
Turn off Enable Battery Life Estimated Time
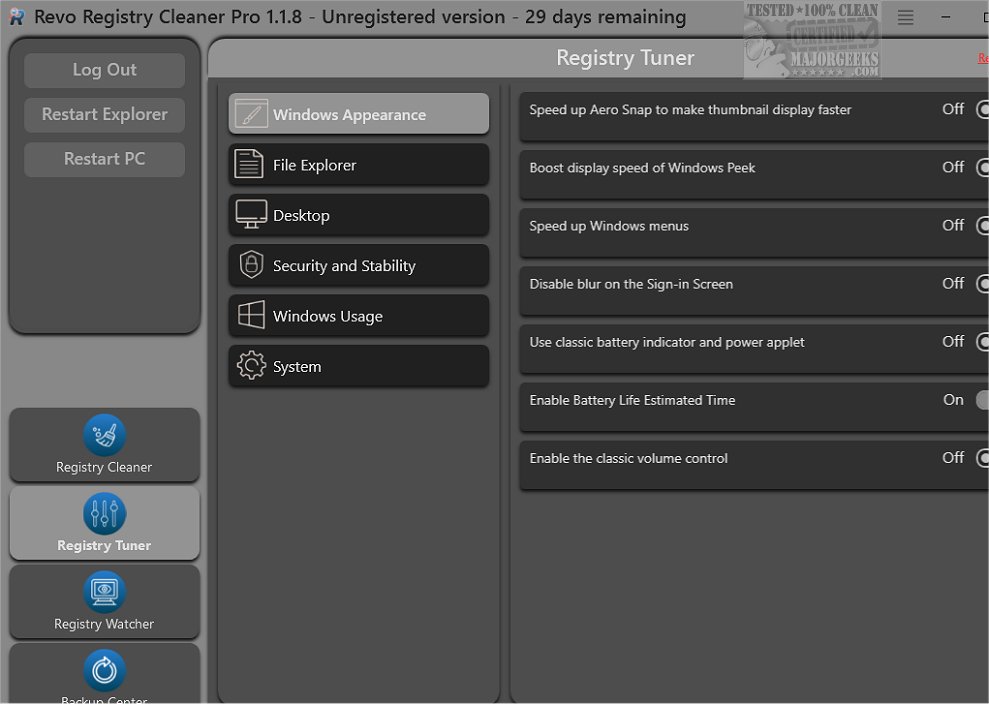pos(982,399)
